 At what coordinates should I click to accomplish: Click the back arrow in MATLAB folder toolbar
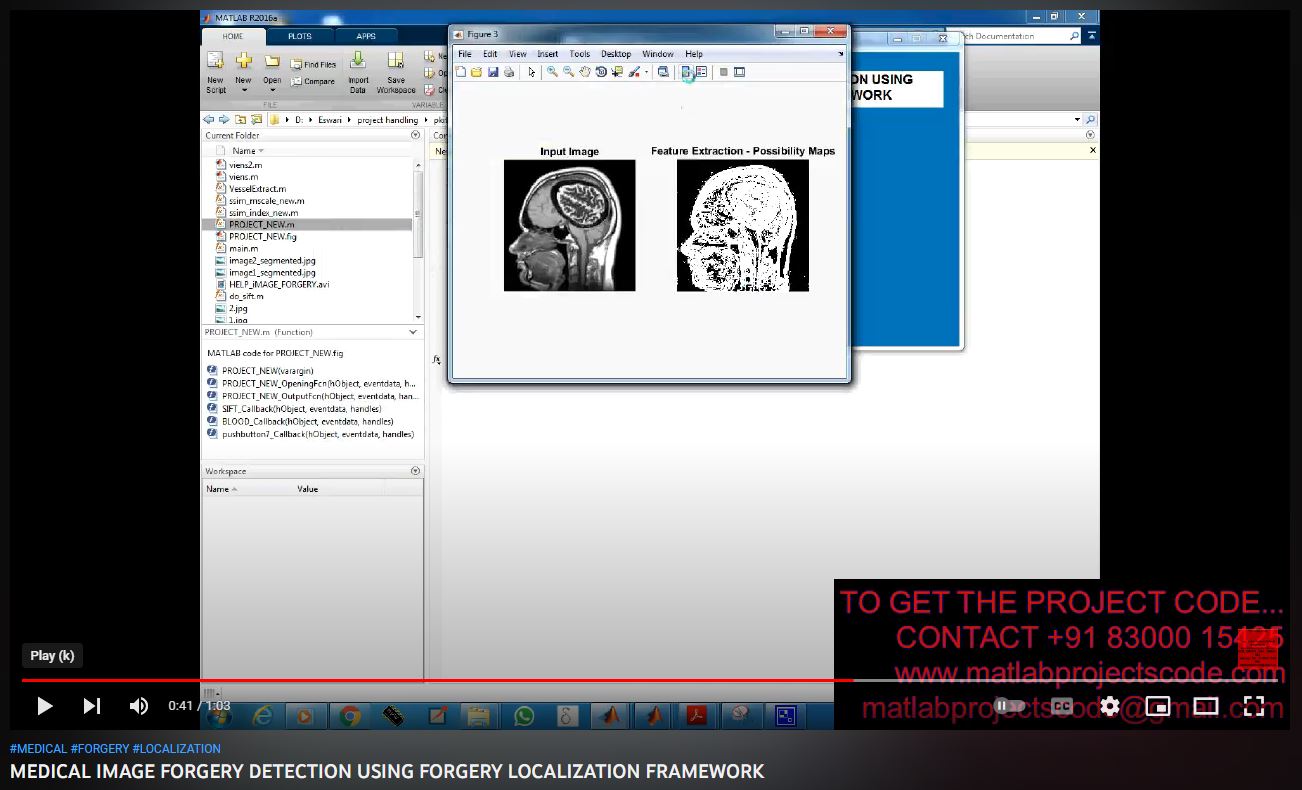(209, 120)
